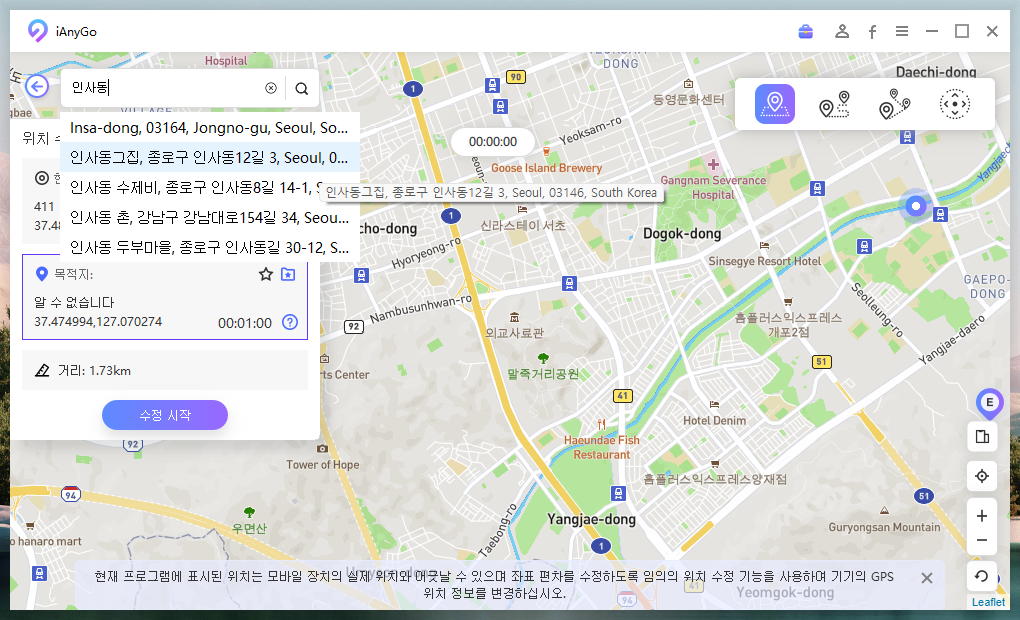The width and height of the screenshot is (1020, 620).
Task: Click the Sinsegye Resort Hotel label
Action: [764, 261]
